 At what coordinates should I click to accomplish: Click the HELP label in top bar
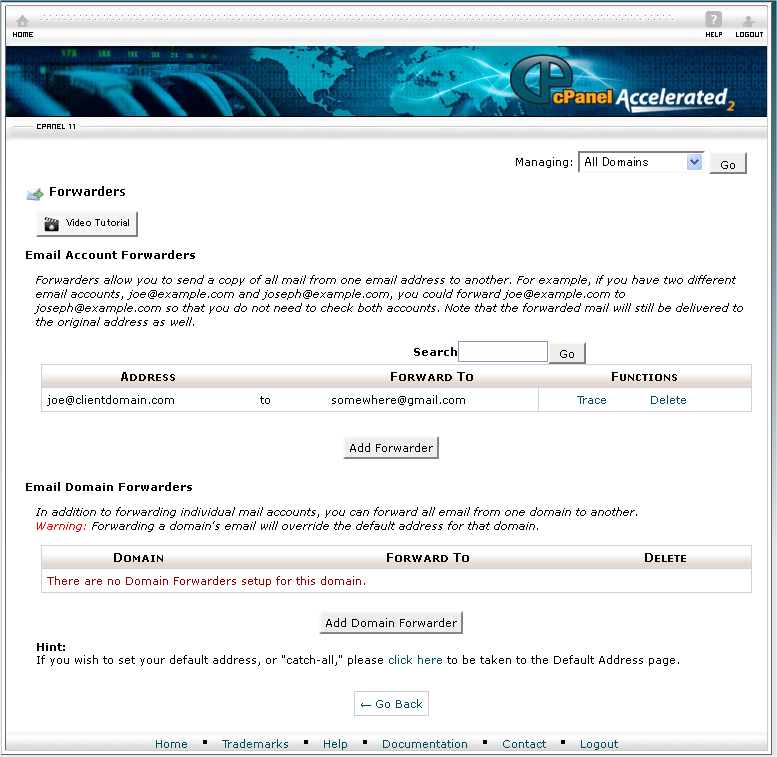714,34
